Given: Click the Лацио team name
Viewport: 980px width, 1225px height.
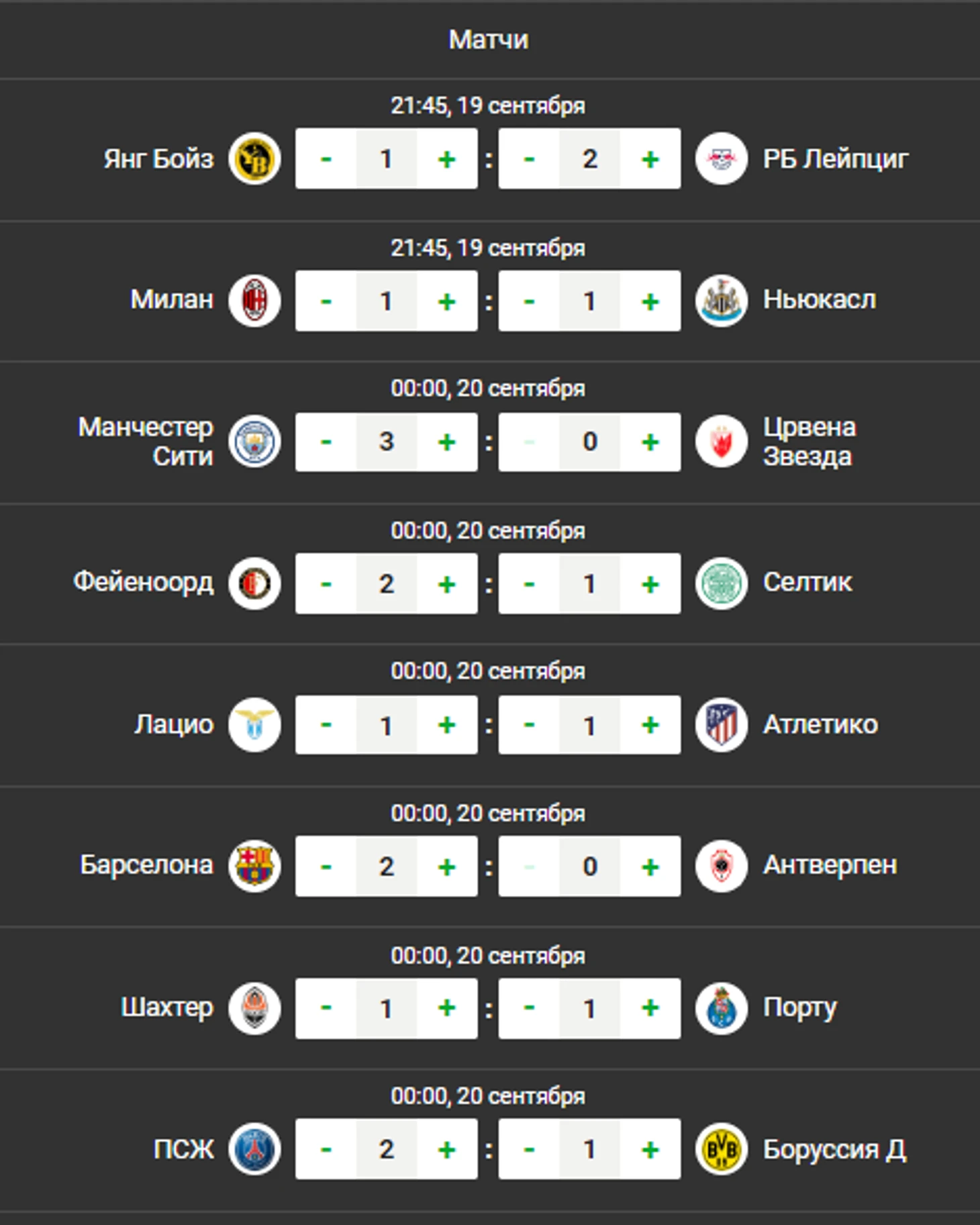Looking at the screenshot, I should [174, 725].
